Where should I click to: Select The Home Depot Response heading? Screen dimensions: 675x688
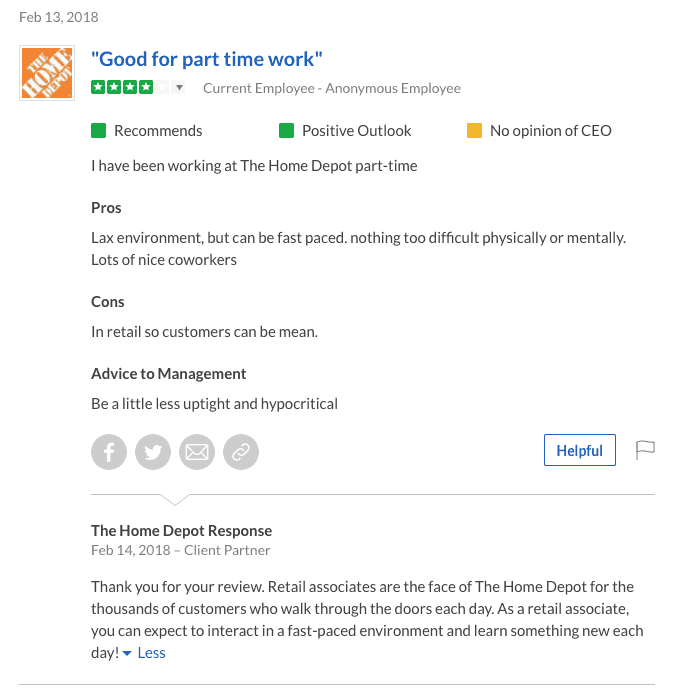181,530
